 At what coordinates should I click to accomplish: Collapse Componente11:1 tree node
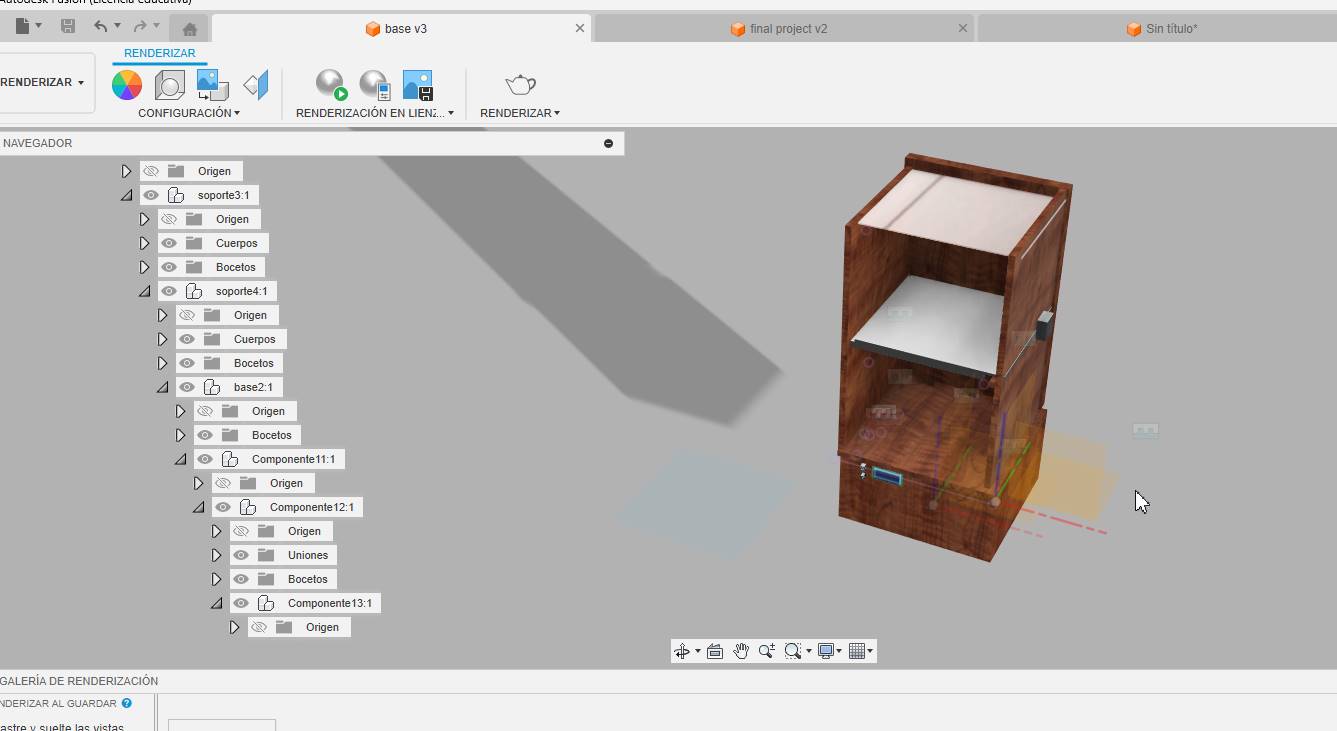tap(180, 459)
